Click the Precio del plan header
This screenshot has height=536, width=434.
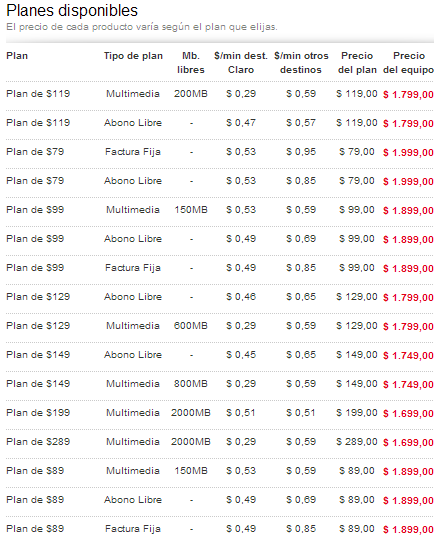[x=357, y=63]
